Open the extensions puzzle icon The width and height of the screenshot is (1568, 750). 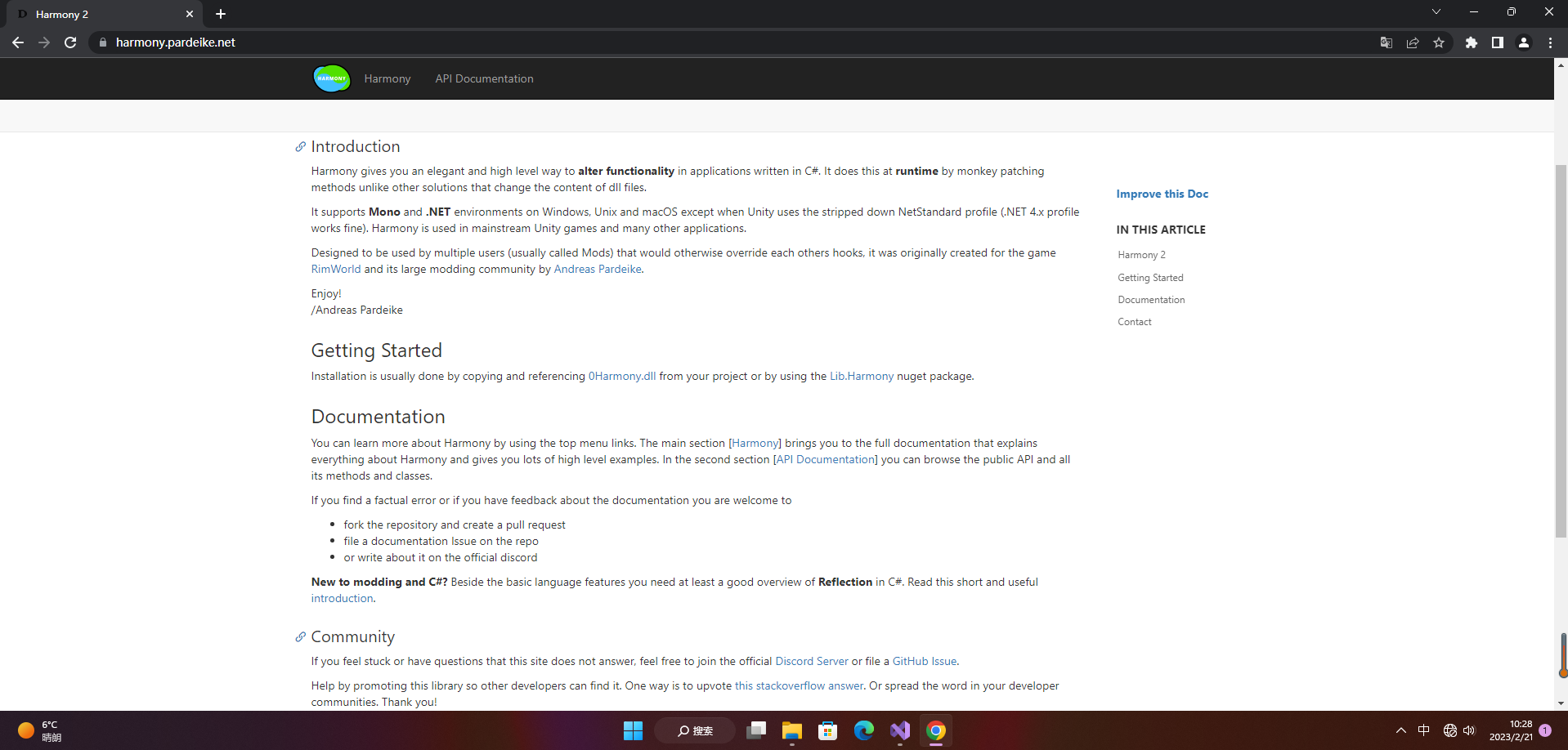pos(1472,42)
